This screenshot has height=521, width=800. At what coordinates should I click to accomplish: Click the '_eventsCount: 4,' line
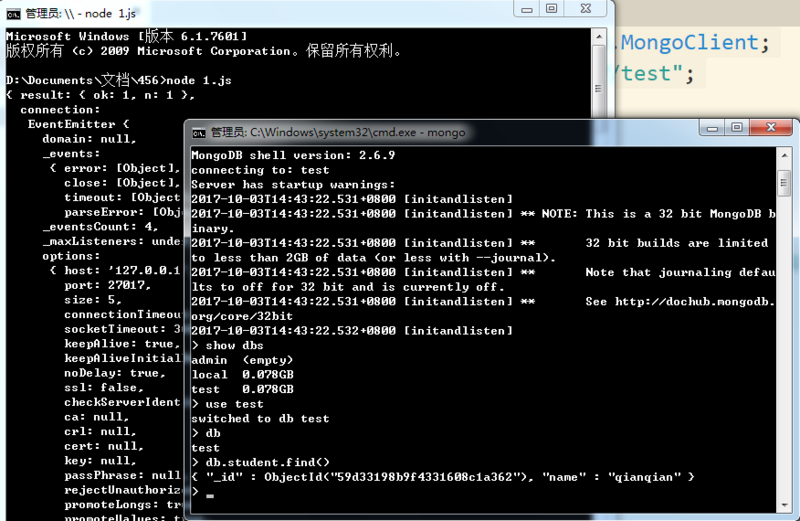click(101, 227)
